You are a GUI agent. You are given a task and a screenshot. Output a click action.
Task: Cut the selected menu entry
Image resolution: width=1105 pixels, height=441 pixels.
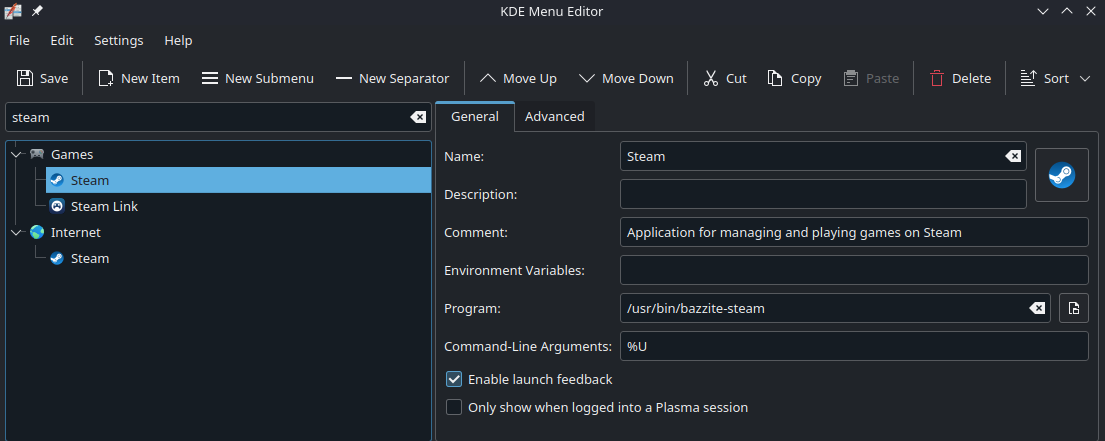(725, 78)
